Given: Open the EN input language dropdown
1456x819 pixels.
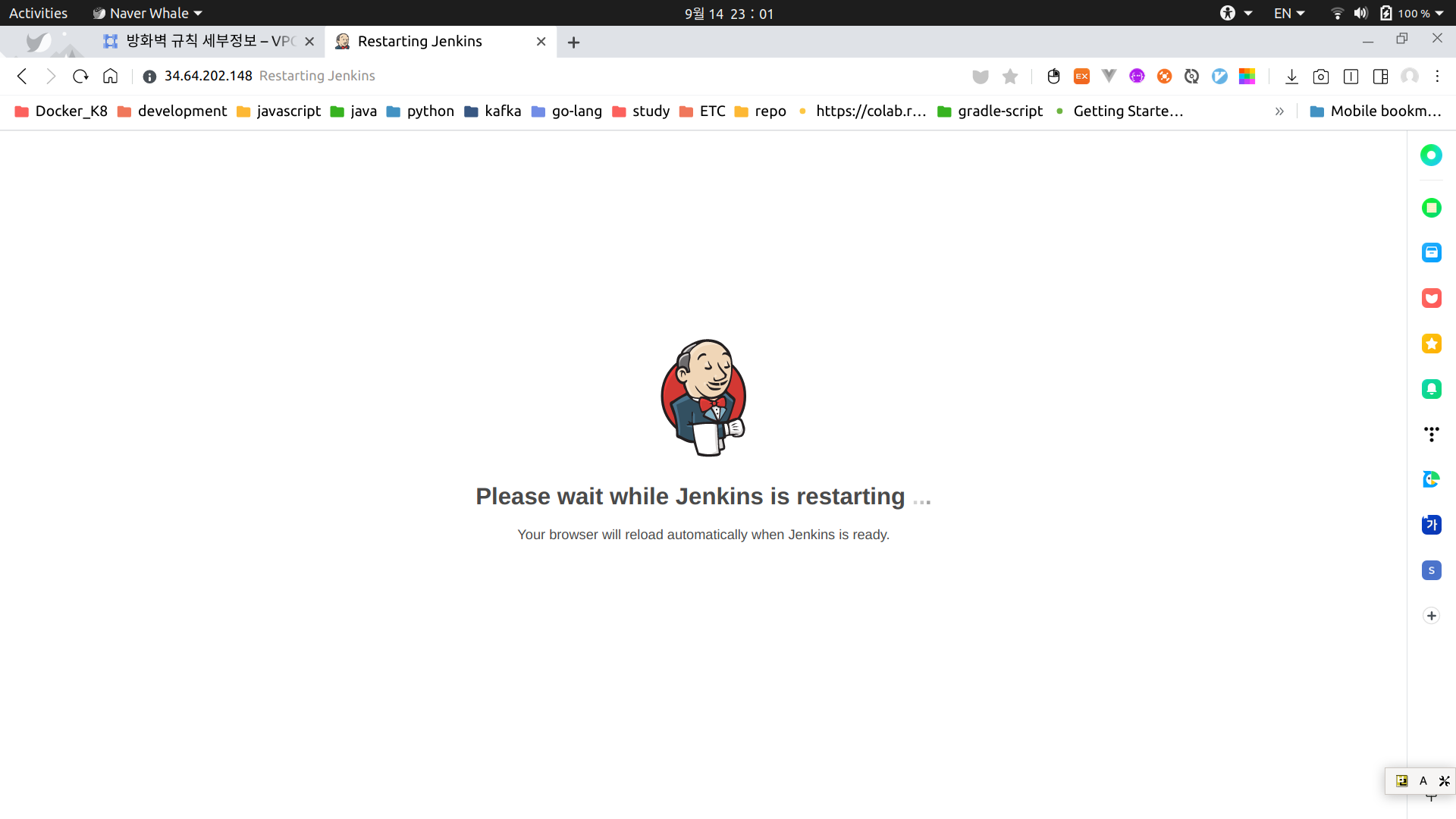Looking at the screenshot, I should [x=1288, y=13].
